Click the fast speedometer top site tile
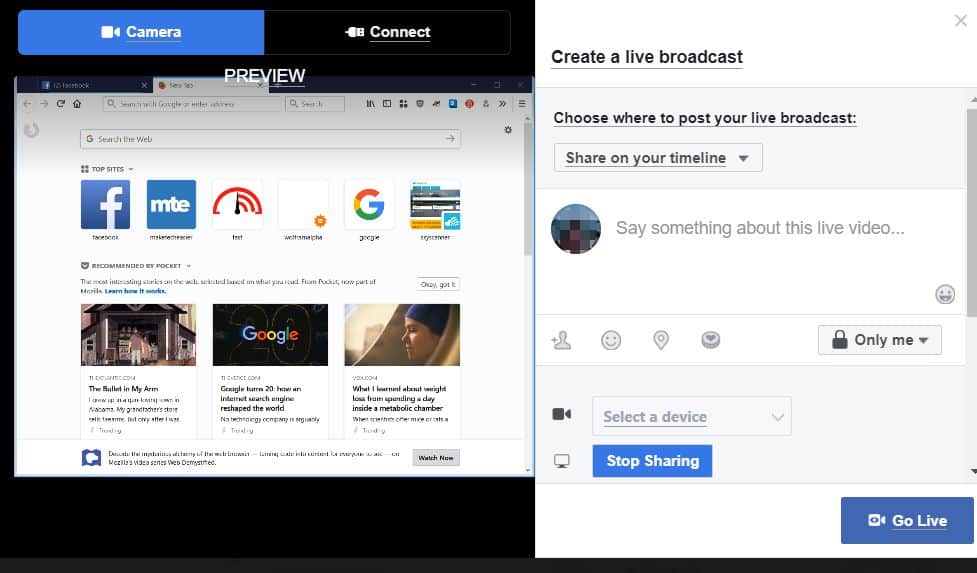Screen dimensions: 977x573 tap(237, 205)
